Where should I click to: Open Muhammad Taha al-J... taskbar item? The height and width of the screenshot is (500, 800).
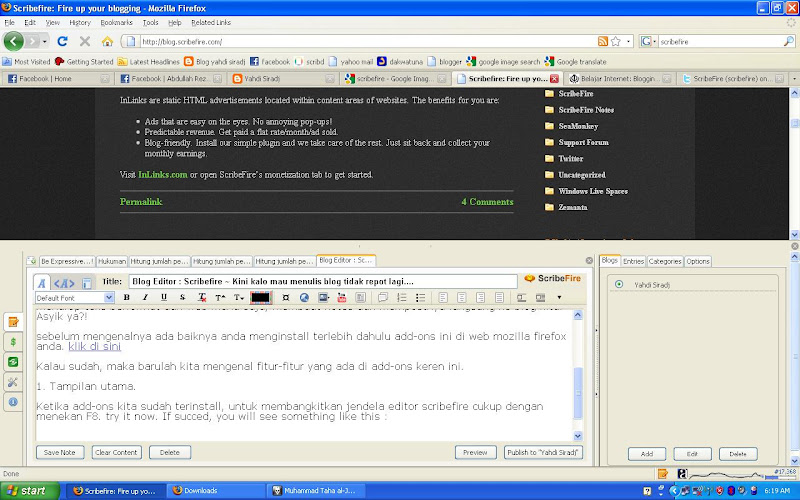pyautogui.click(x=318, y=491)
